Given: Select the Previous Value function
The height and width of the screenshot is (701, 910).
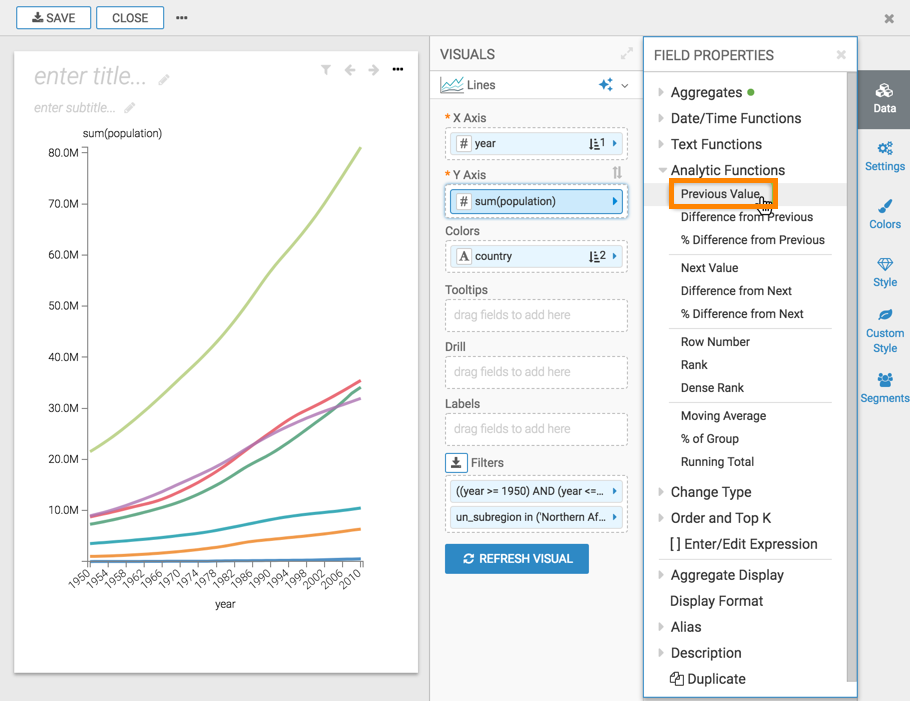Looking at the screenshot, I should click(x=721, y=194).
